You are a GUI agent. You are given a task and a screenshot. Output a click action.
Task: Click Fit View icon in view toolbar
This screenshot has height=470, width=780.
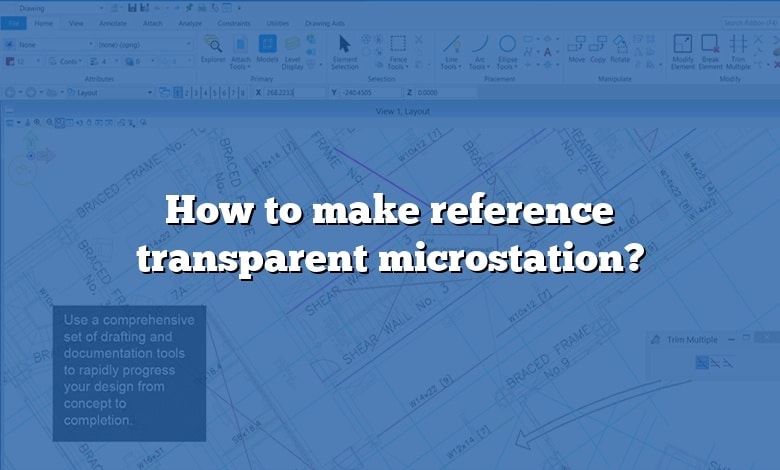[60, 122]
